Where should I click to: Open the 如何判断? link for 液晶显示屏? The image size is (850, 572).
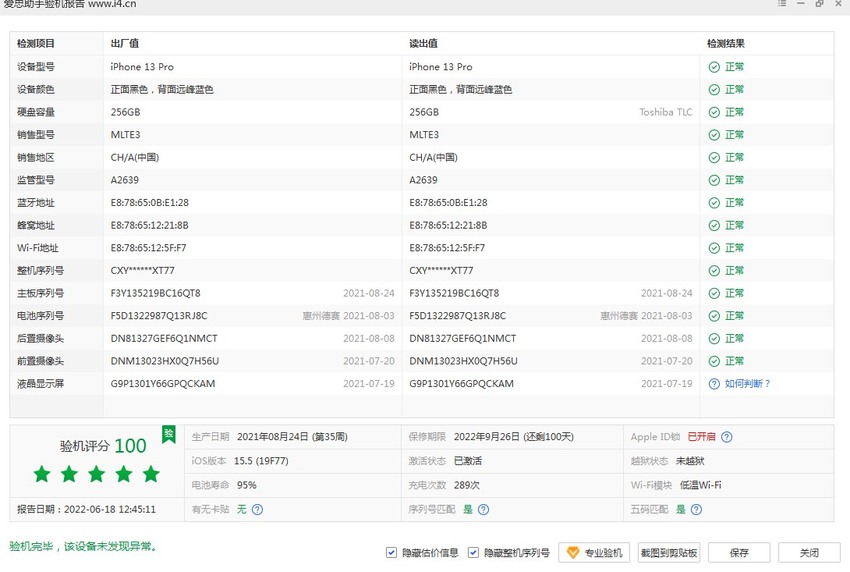click(747, 384)
